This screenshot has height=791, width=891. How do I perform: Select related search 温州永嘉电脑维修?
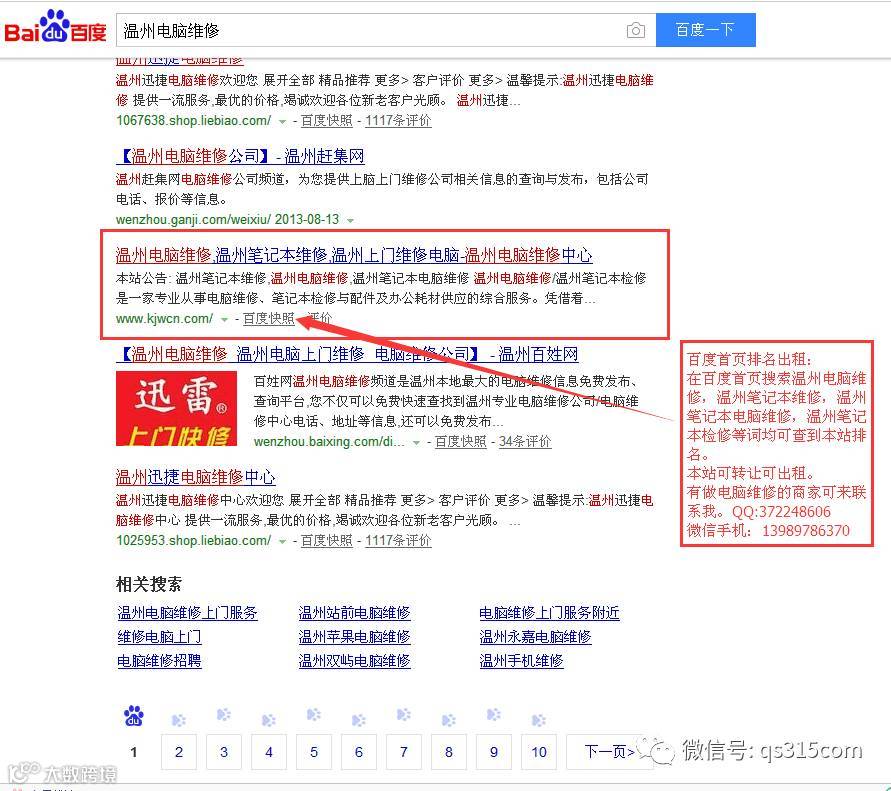(x=535, y=636)
